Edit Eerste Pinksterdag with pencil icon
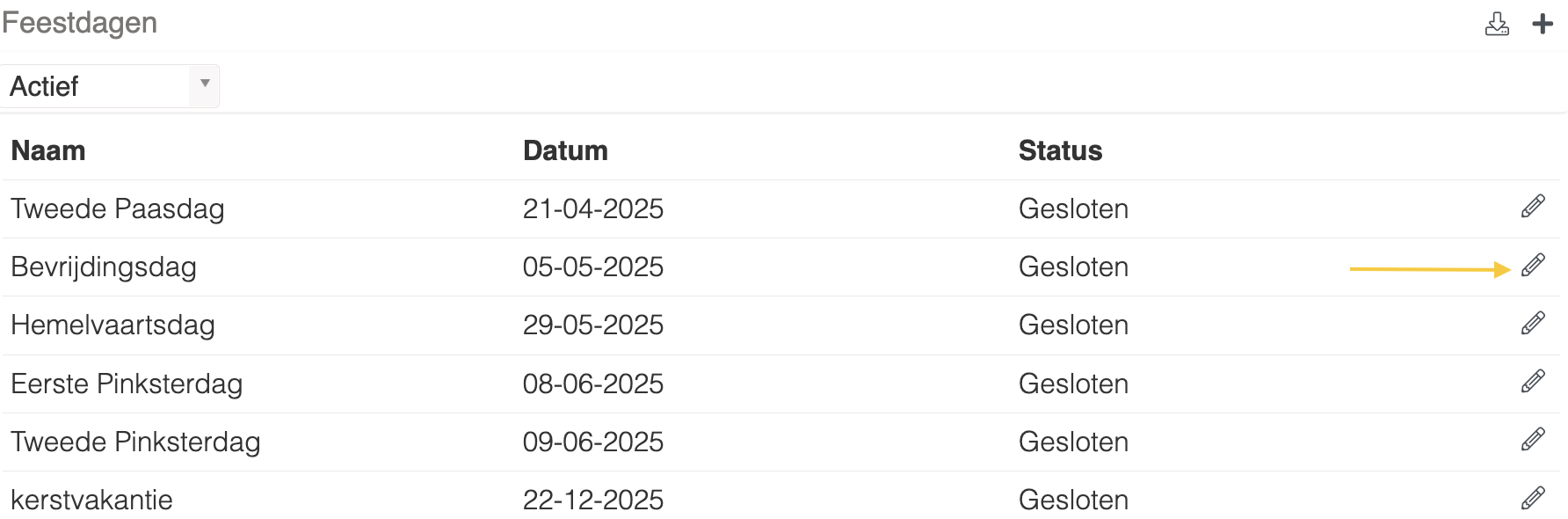1568x519 pixels. click(x=1533, y=382)
